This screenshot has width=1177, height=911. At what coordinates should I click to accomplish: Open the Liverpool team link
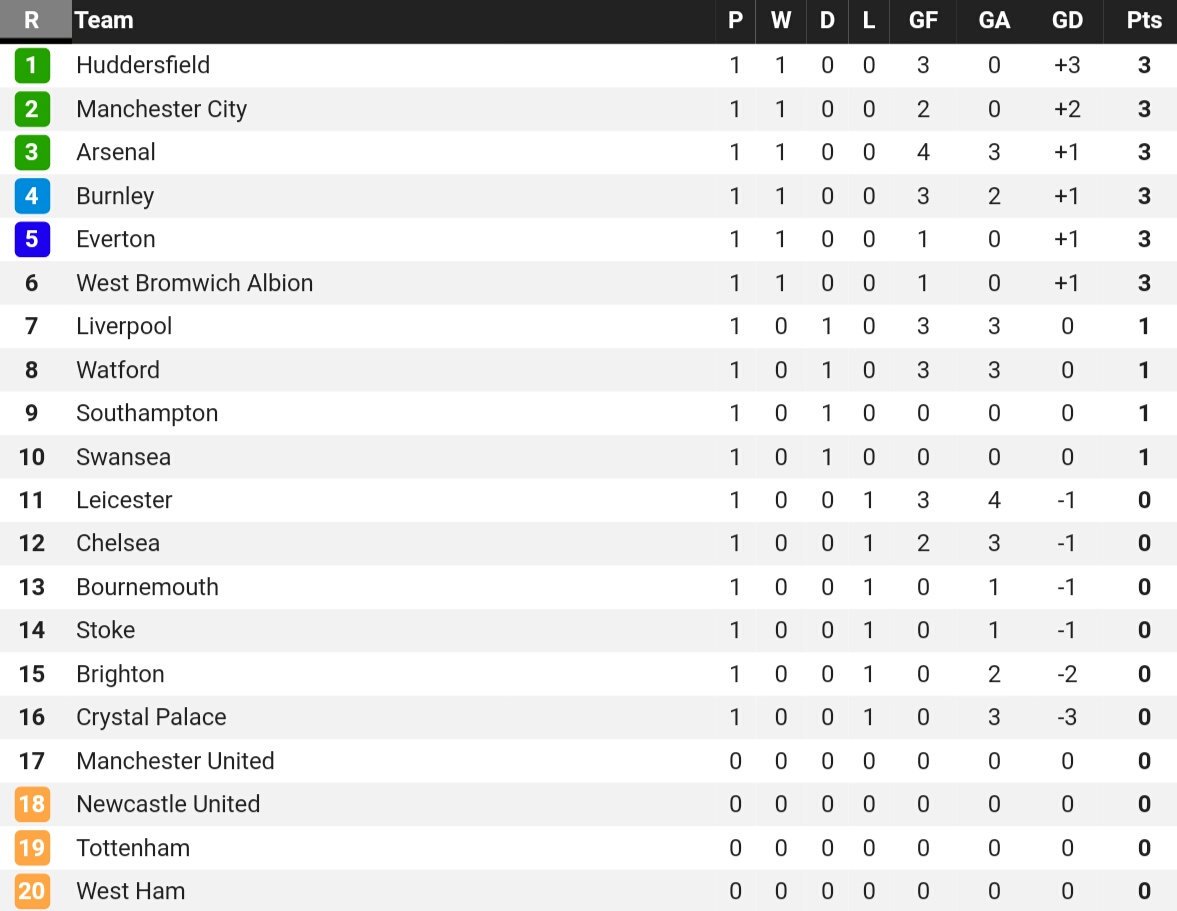coord(124,326)
